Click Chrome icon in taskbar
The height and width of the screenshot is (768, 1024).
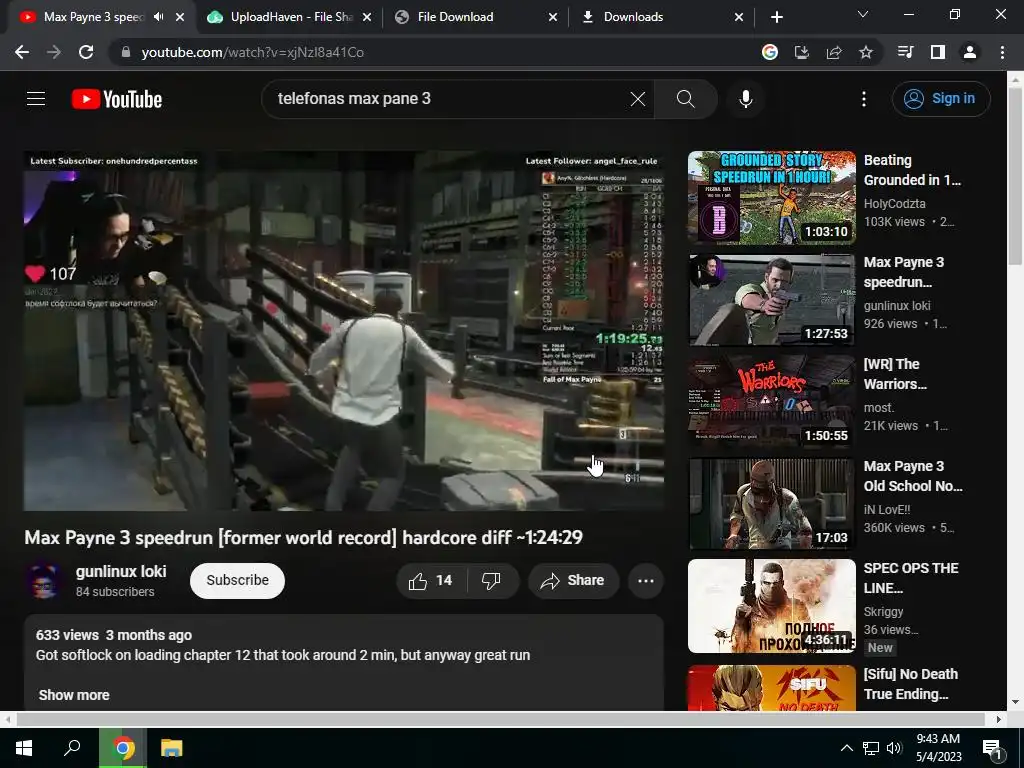click(123, 748)
